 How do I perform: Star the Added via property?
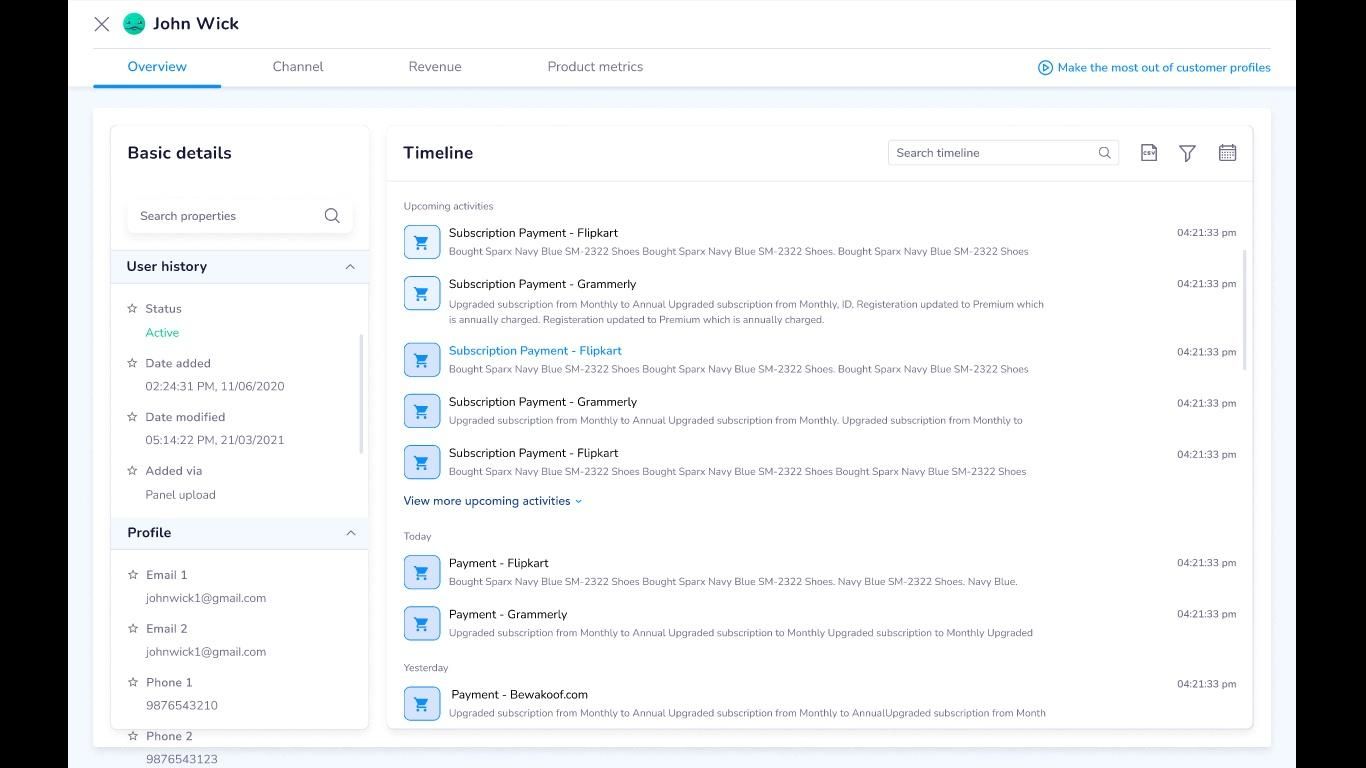(132, 471)
